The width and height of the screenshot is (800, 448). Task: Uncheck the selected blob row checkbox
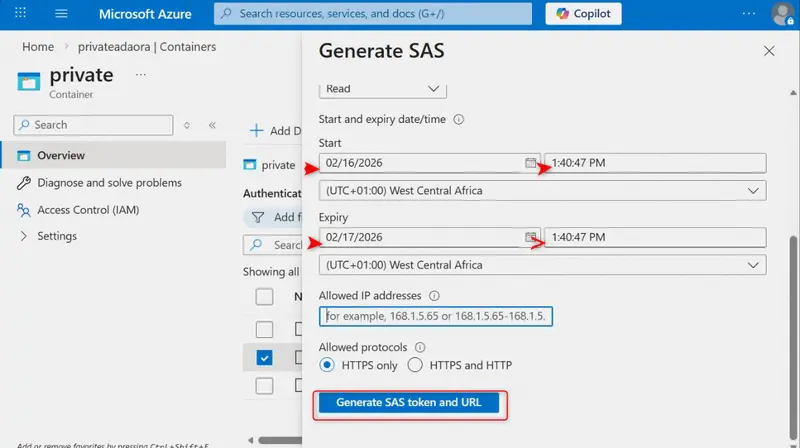(264, 358)
